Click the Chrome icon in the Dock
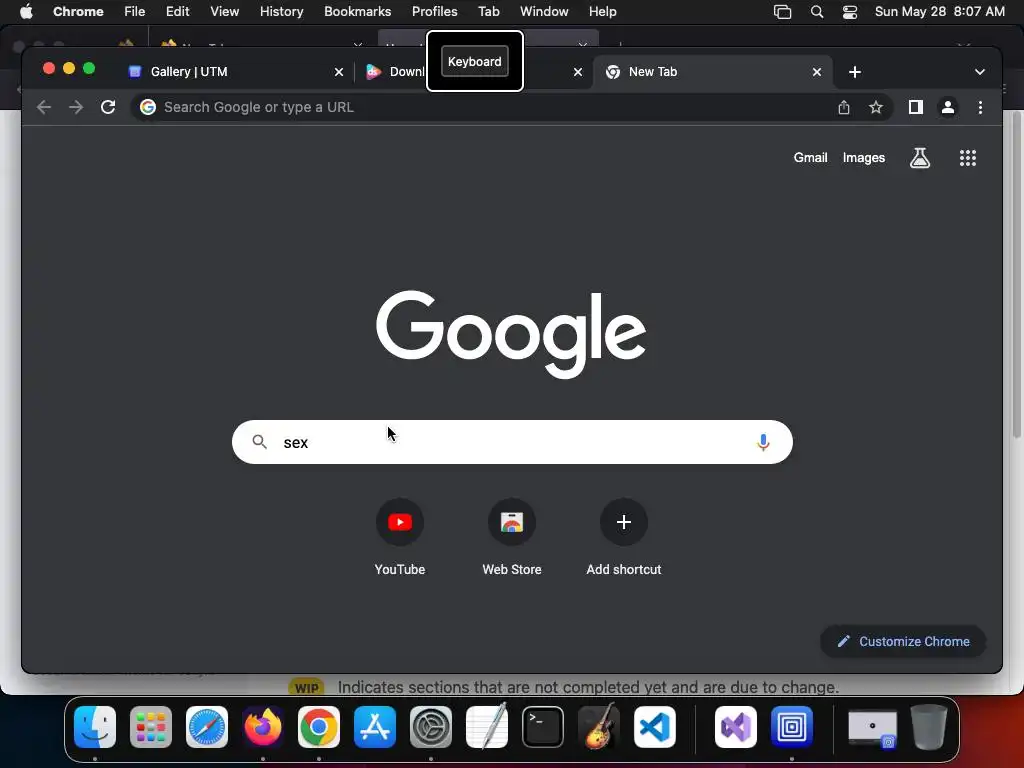The width and height of the screenshot is (1024, 768). pyautogui.click(x=319, y=726)
